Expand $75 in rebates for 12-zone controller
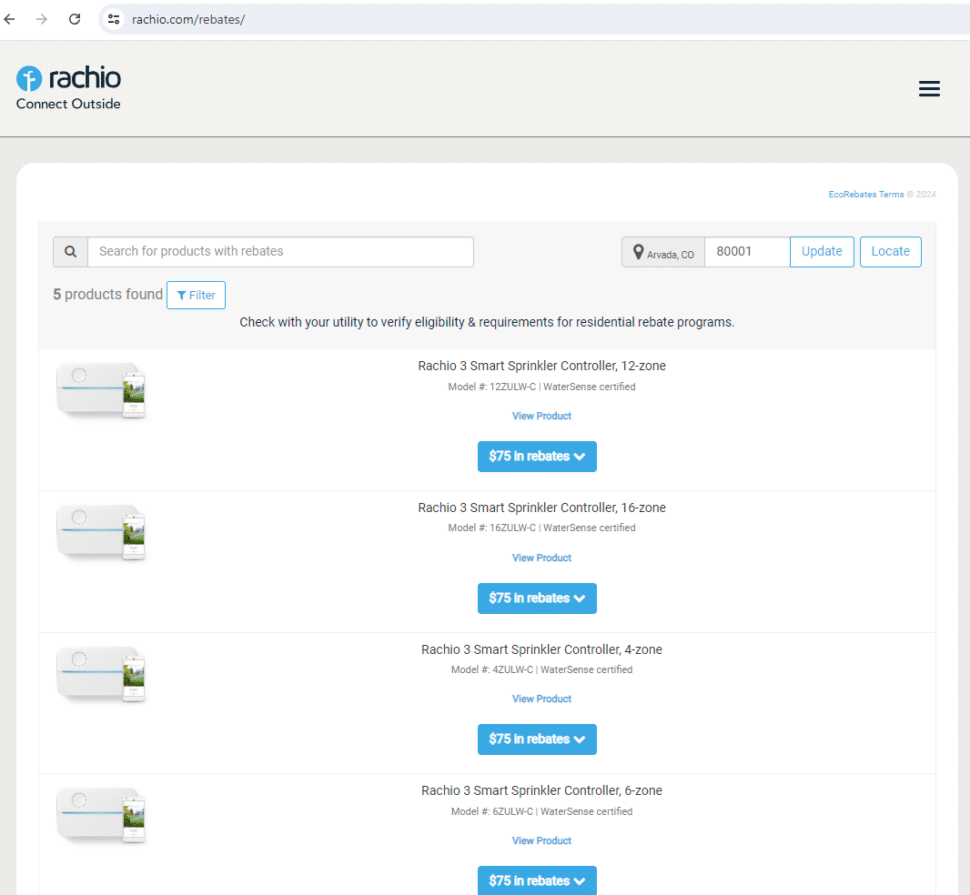970x895 pixels. click(537, 456)
